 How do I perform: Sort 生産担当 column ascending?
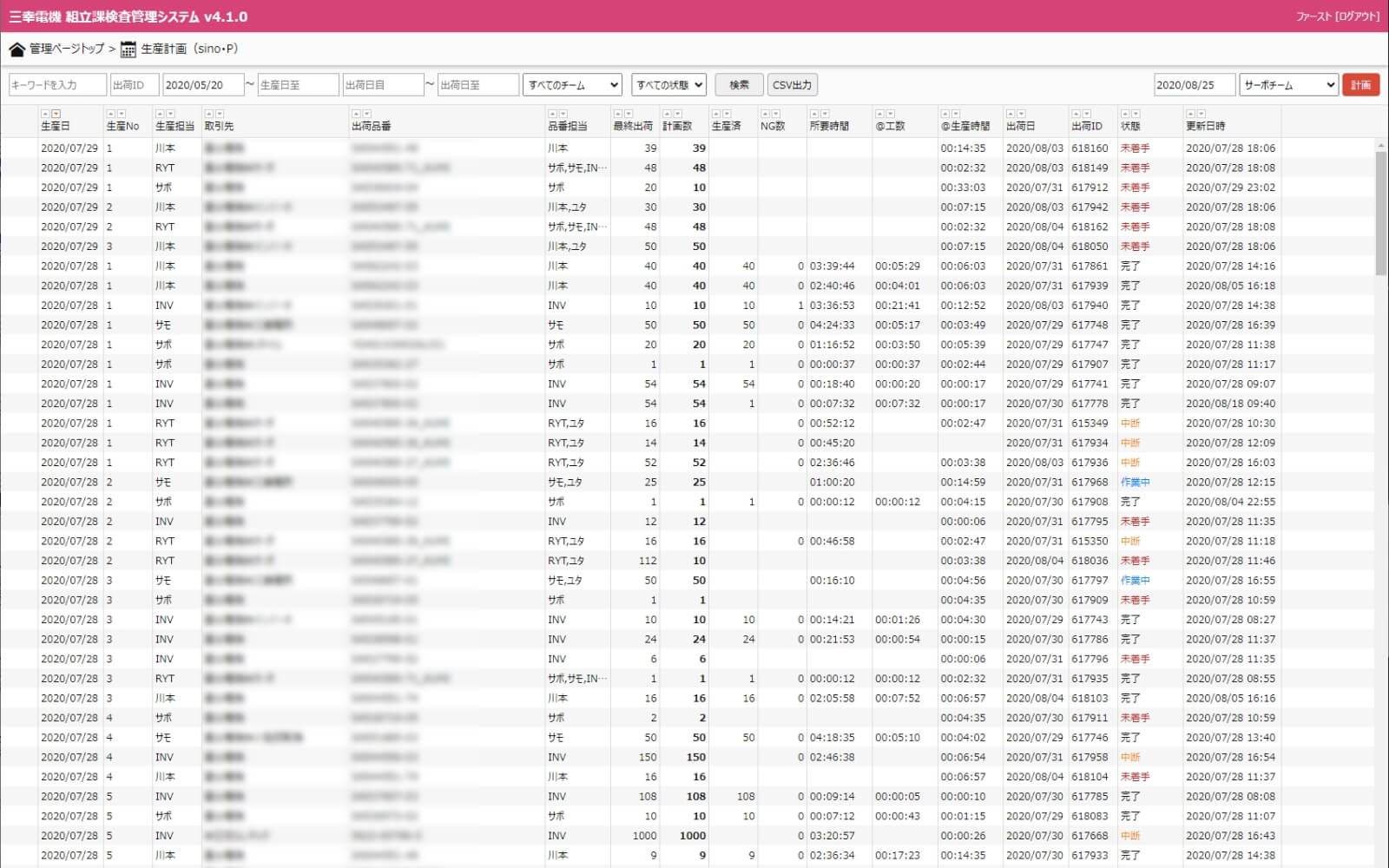[160, 114]
